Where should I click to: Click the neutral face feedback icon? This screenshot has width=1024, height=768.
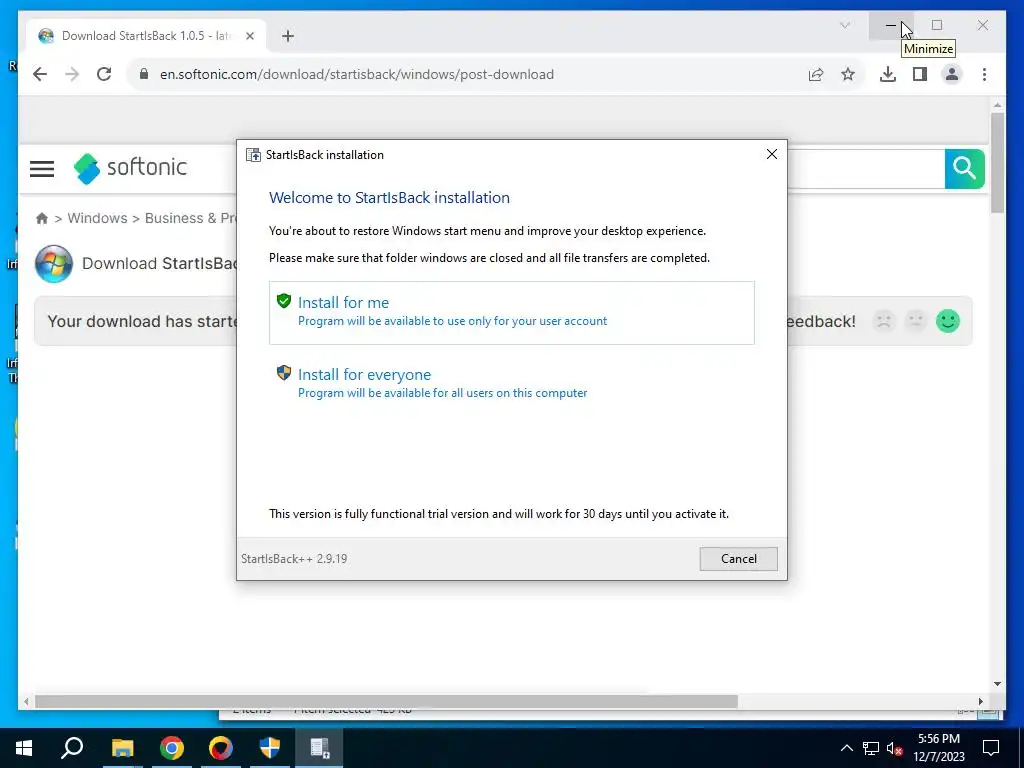916,321
